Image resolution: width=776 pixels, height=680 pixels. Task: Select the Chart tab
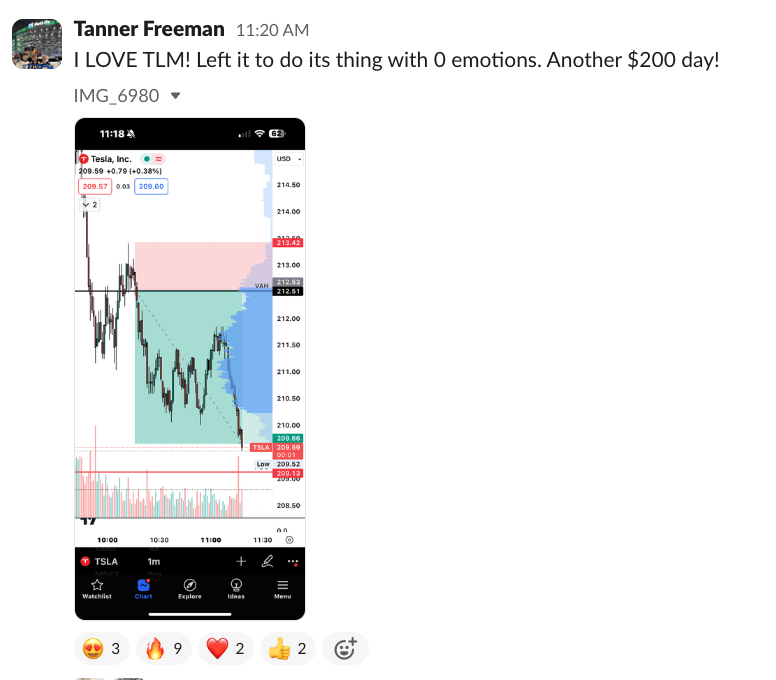click(143, 587)
